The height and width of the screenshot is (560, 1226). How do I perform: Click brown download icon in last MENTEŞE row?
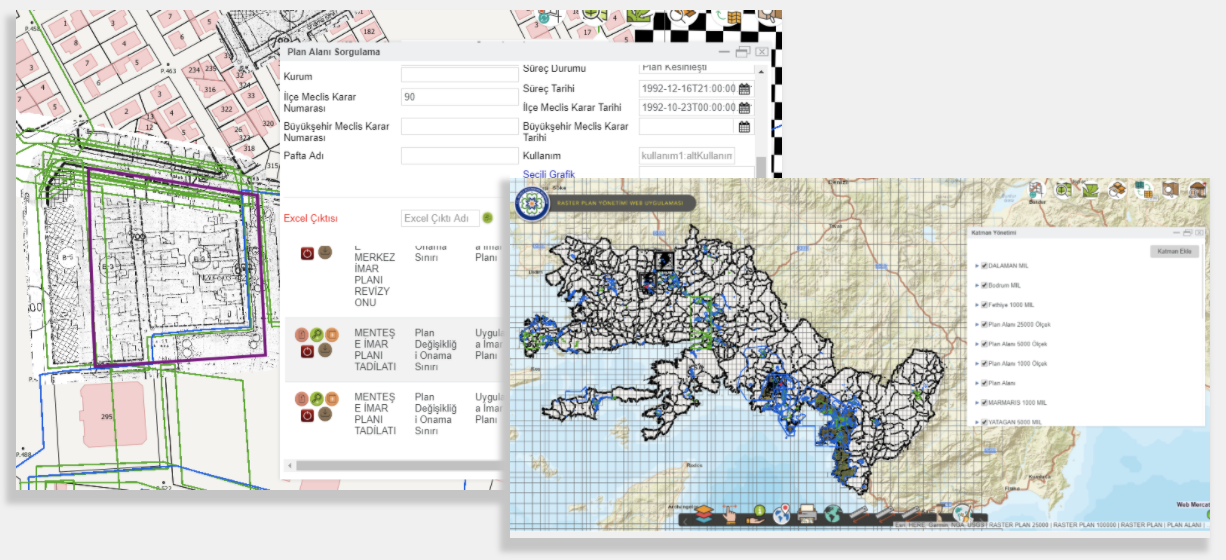pos(325,414)
